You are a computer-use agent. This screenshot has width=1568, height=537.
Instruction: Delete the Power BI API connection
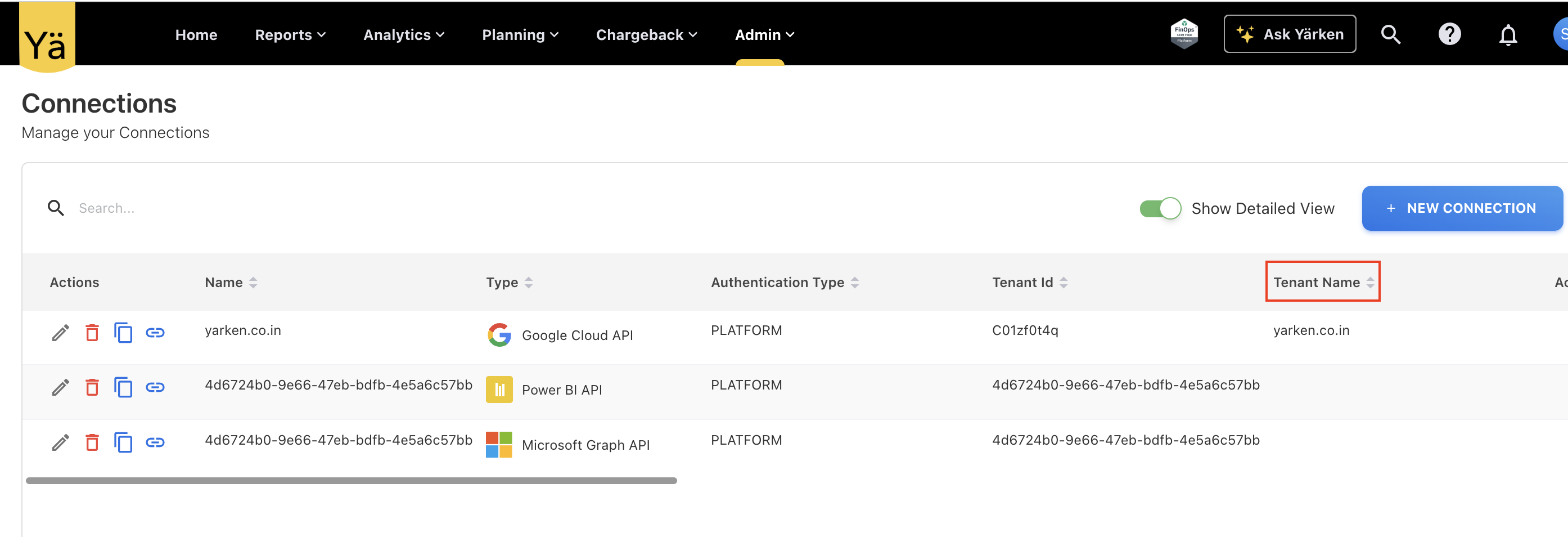(92, 388)
